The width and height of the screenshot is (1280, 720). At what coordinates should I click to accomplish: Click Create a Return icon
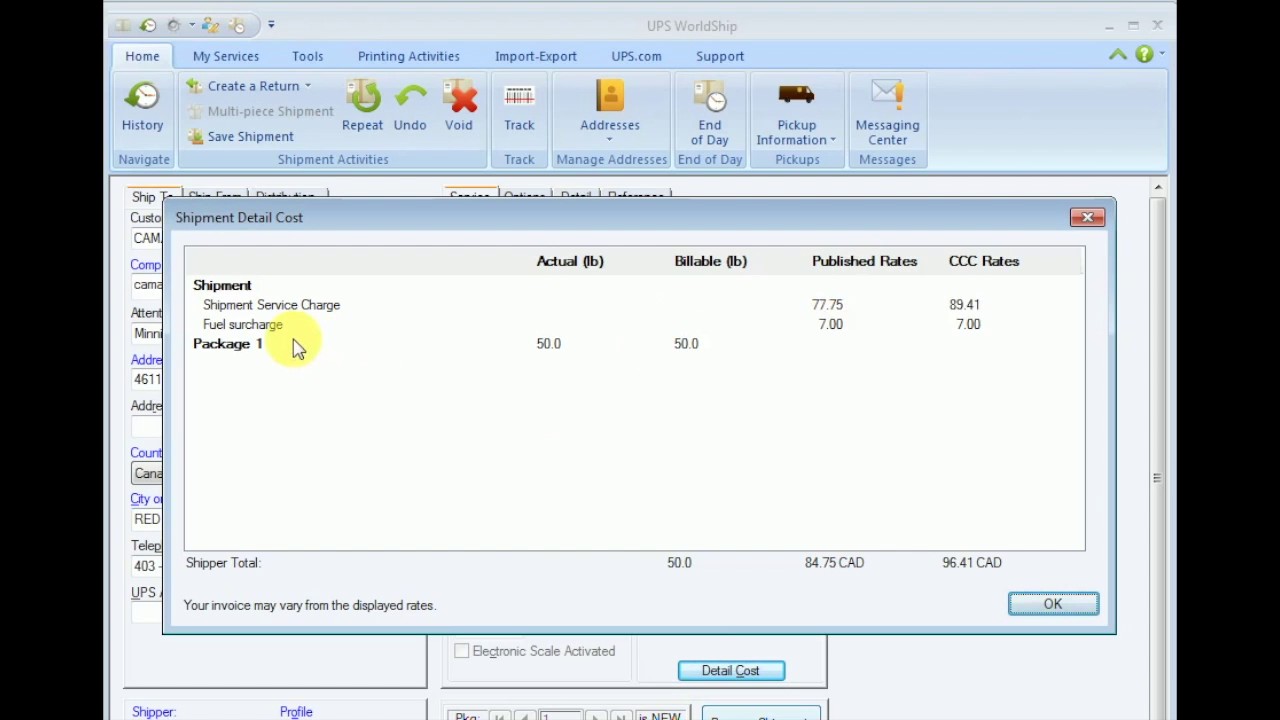[195, 86]
